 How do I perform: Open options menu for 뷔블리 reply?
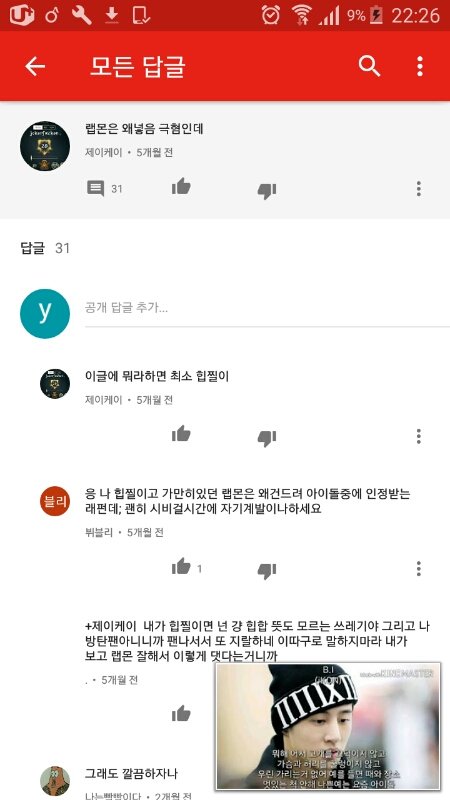coord(419,568)
